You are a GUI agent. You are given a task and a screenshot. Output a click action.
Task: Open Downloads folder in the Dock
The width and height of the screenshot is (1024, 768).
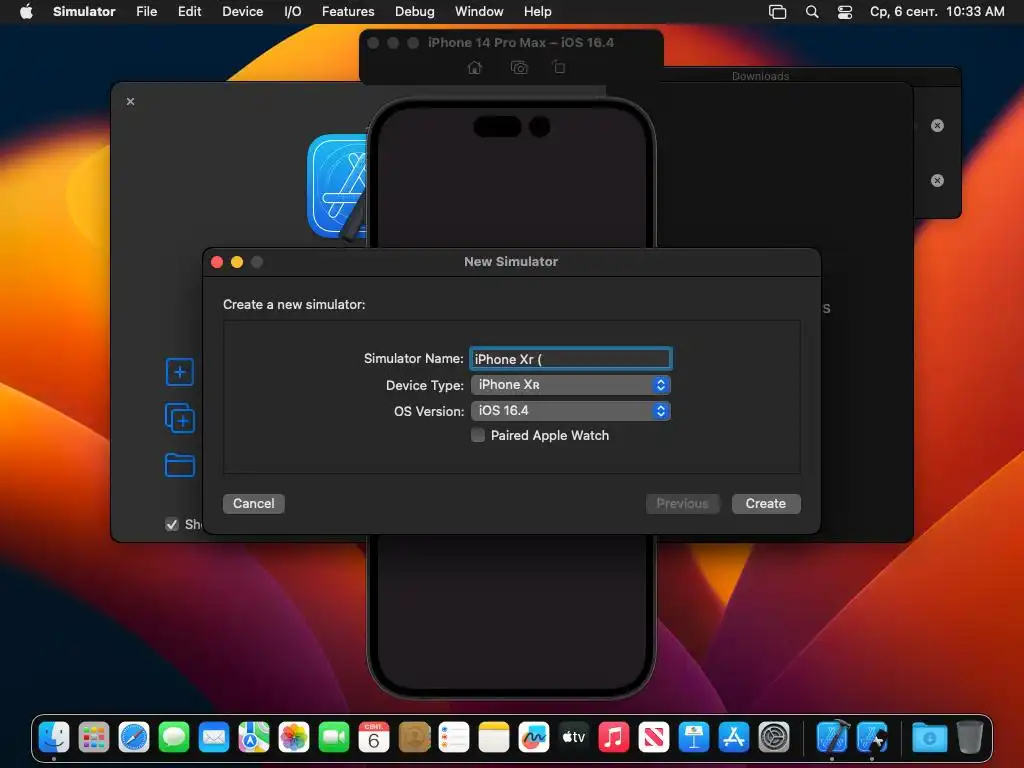tap(929, 737)
